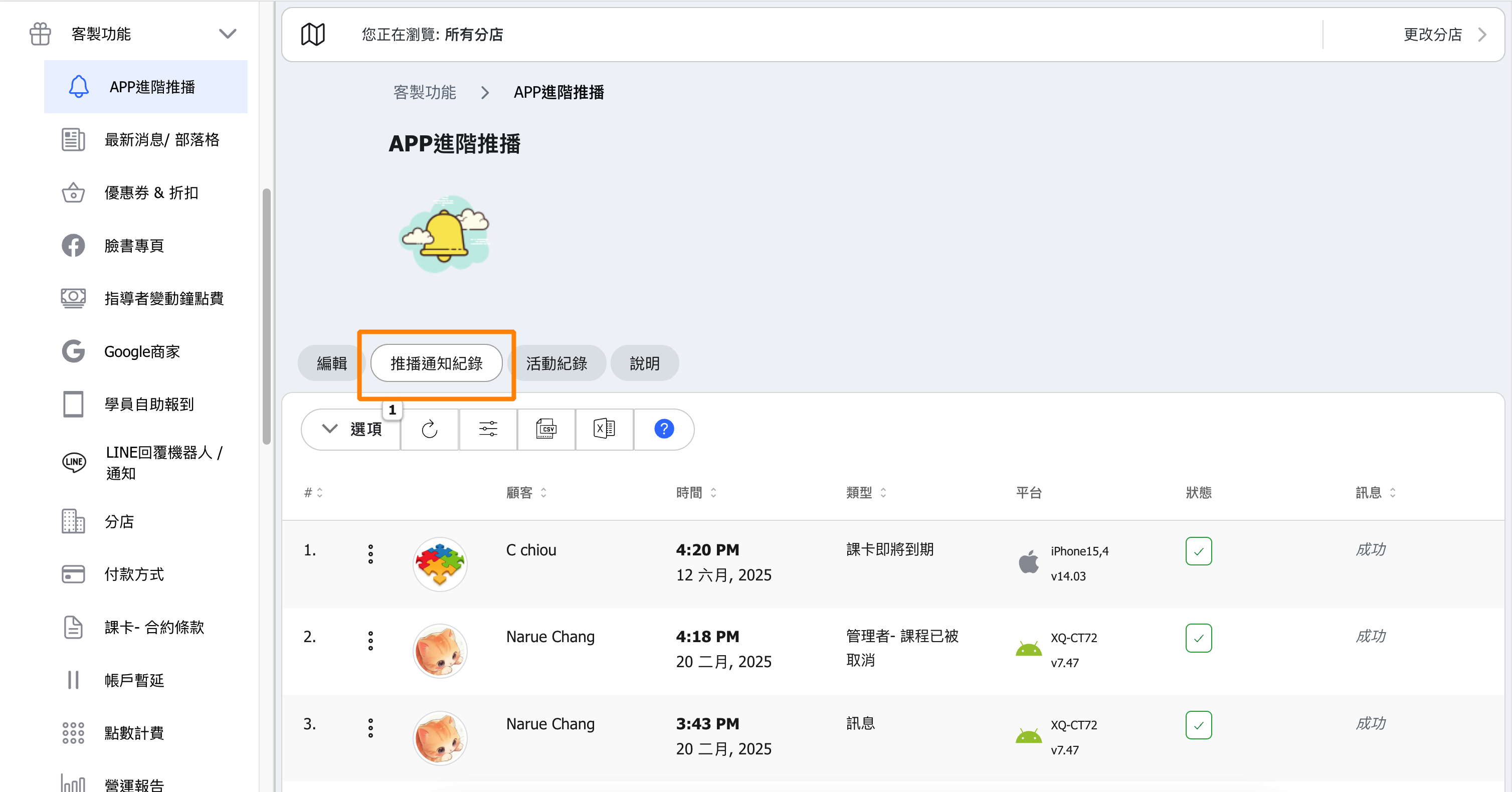Click the sidebar vertical scrollbar

coord(267,317)
